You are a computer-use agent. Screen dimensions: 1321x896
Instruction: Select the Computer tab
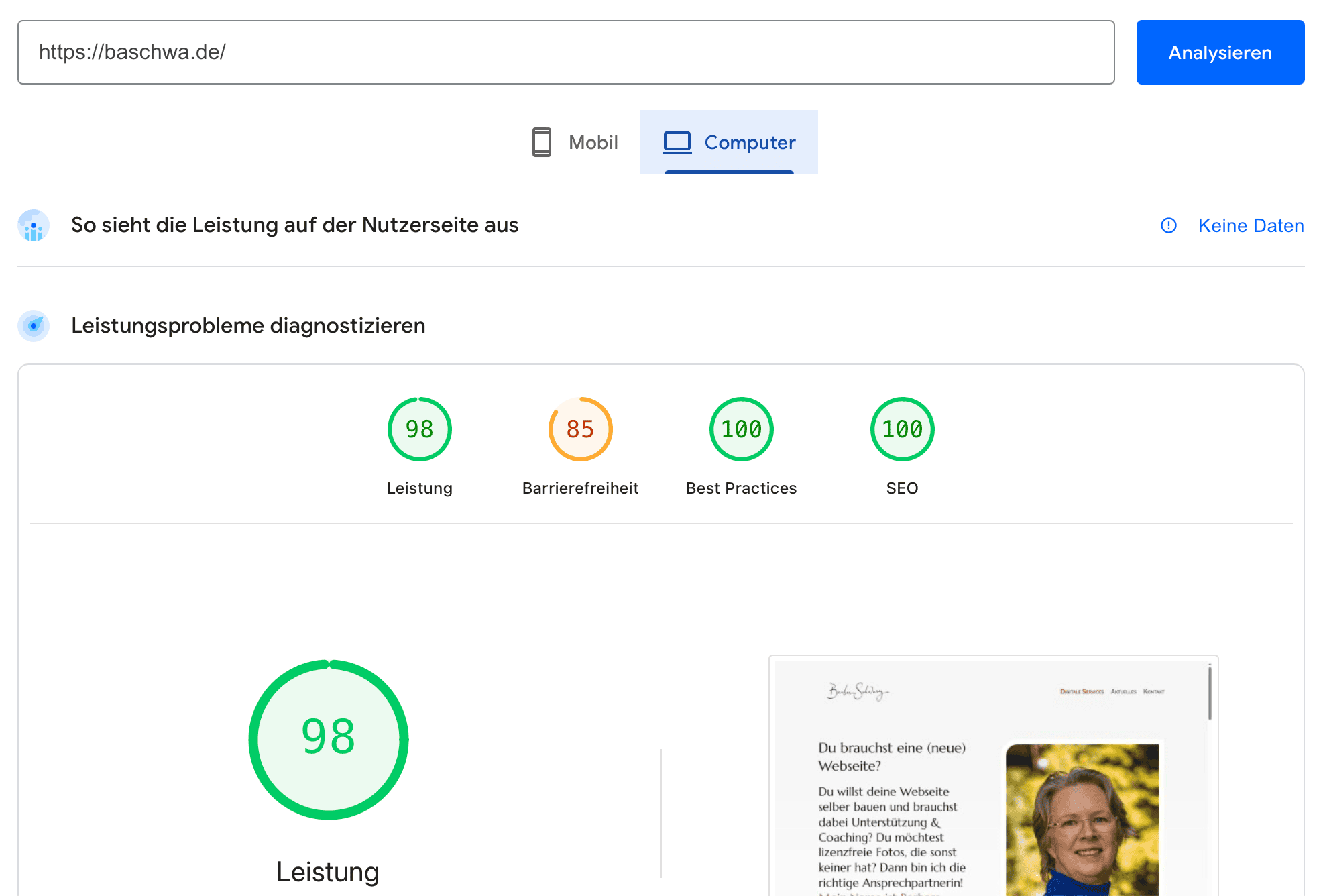[x=729, y=142]
